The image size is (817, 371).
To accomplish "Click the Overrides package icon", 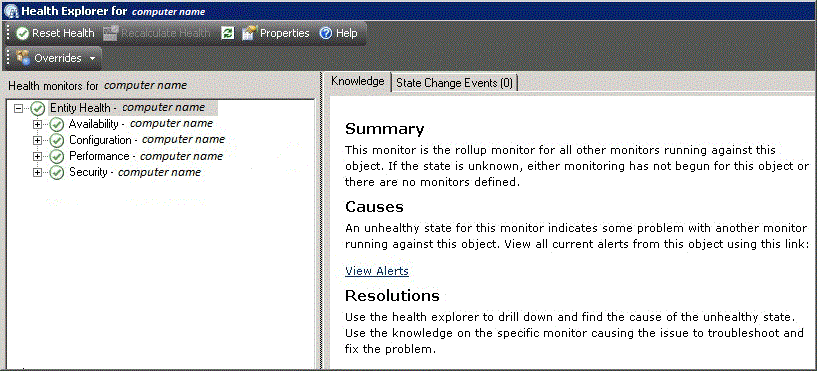I will [x=23, y=58].
